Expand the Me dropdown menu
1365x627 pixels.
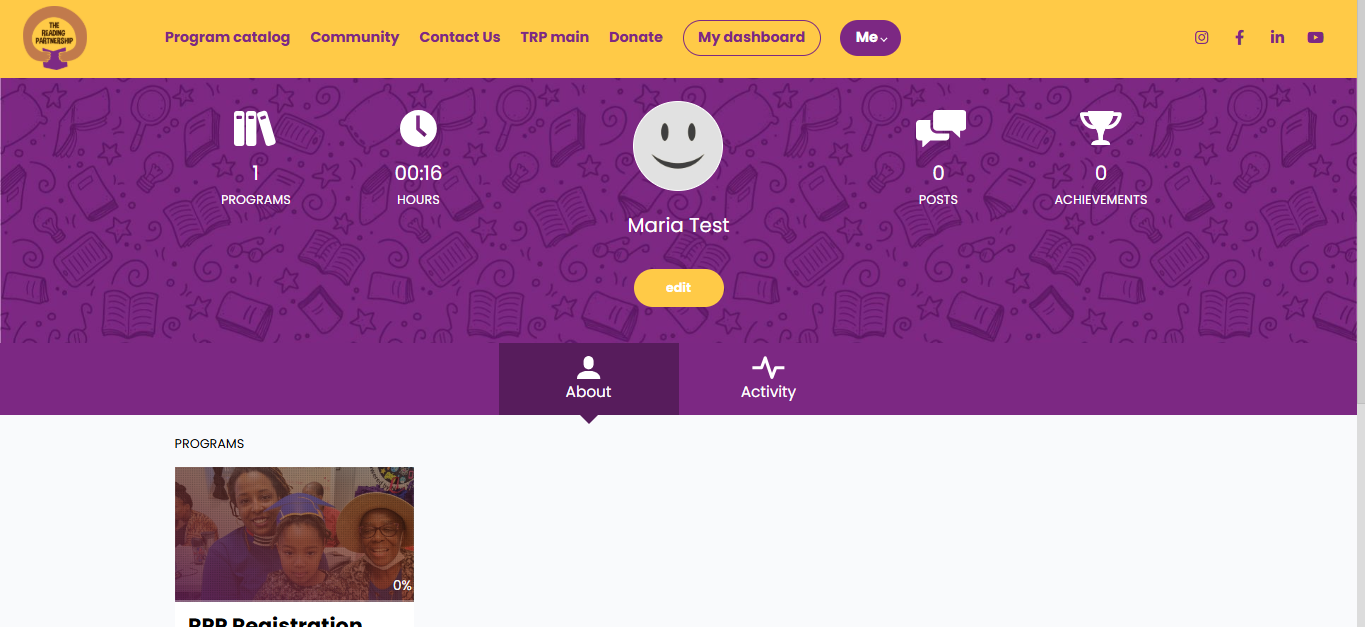870,38
